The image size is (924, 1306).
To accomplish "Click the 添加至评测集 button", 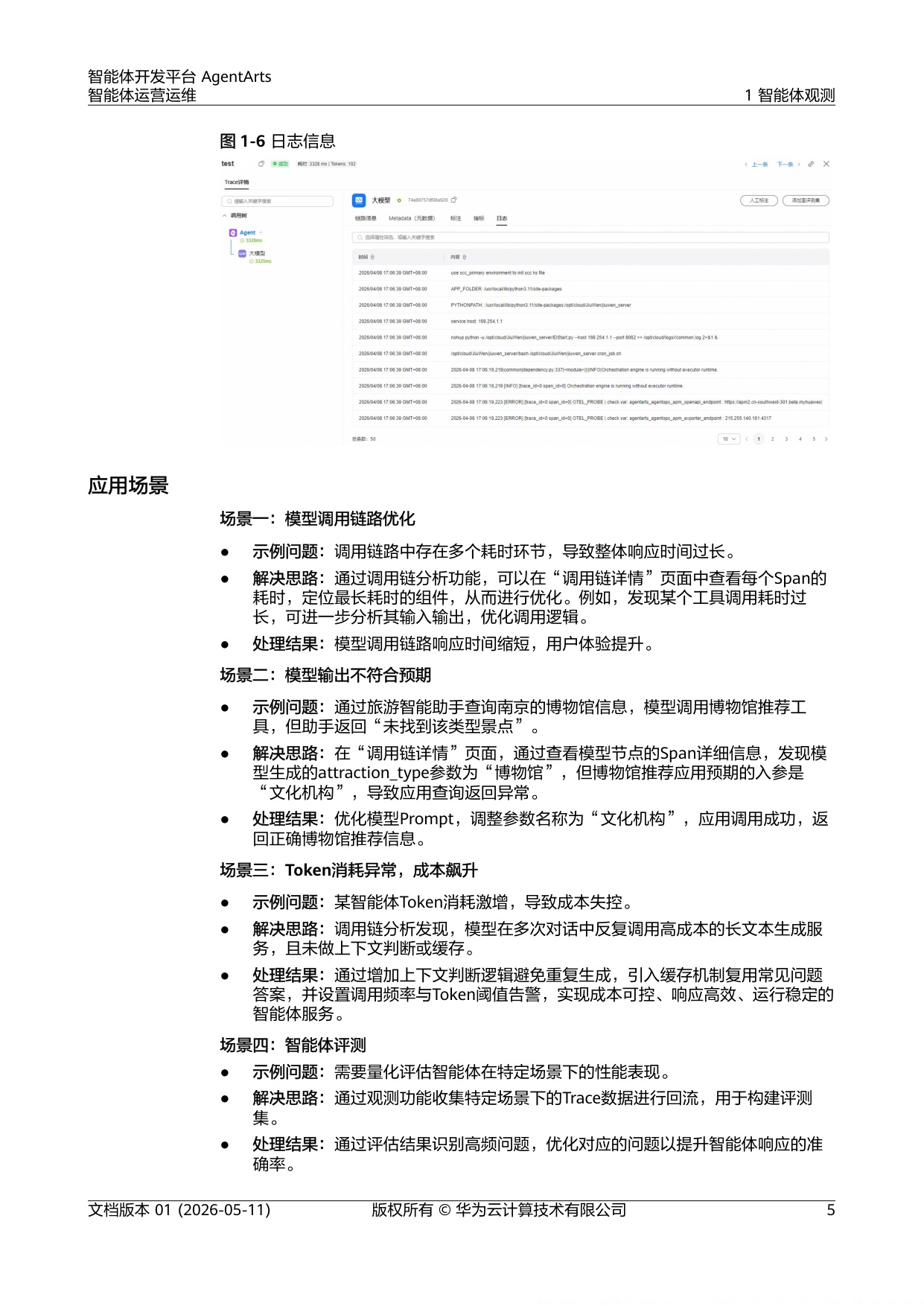I will 806,200.
